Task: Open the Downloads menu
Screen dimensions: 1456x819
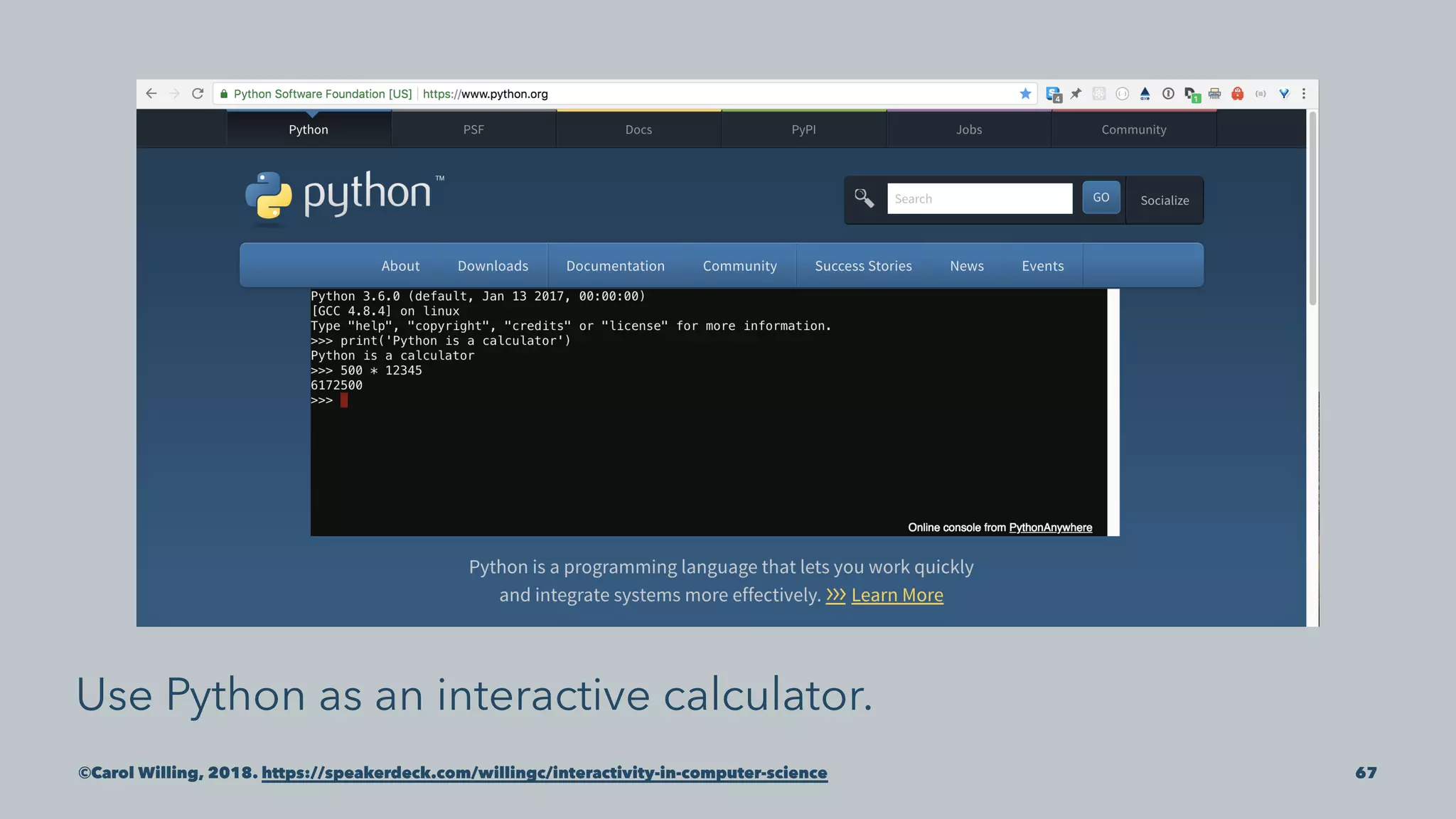Action: (493, 266)
